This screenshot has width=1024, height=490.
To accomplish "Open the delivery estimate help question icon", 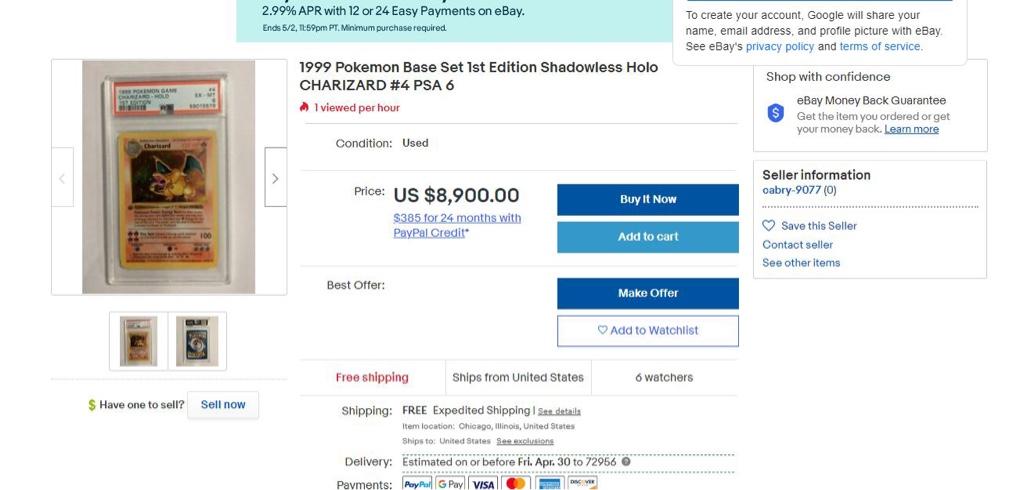I will pyautogui.click(x=626, y=462).
